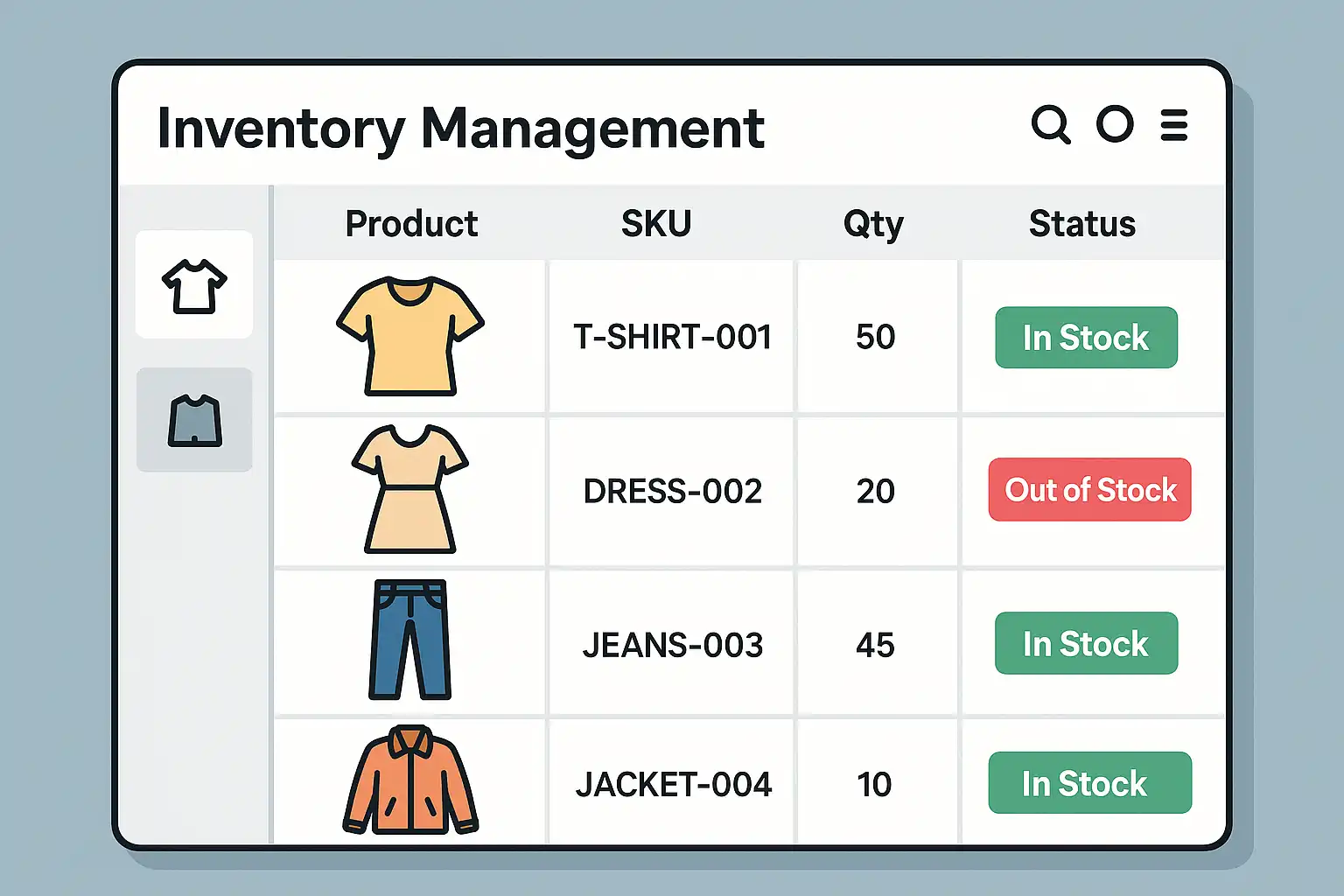Click the Status column header
Screen dimensions: 1344x896
(x=1082, y=224)
